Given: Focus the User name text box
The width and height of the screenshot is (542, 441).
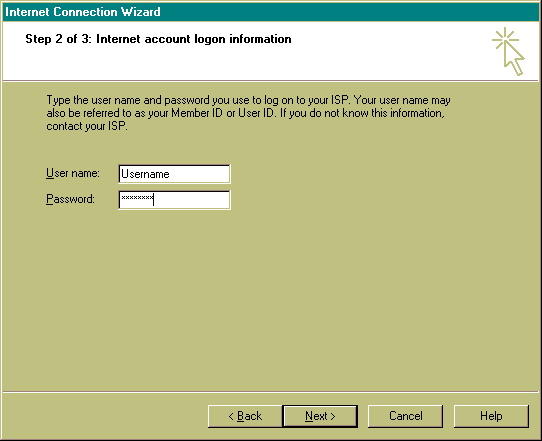Looking at the screenshot, I should click(x=174, y=174).
